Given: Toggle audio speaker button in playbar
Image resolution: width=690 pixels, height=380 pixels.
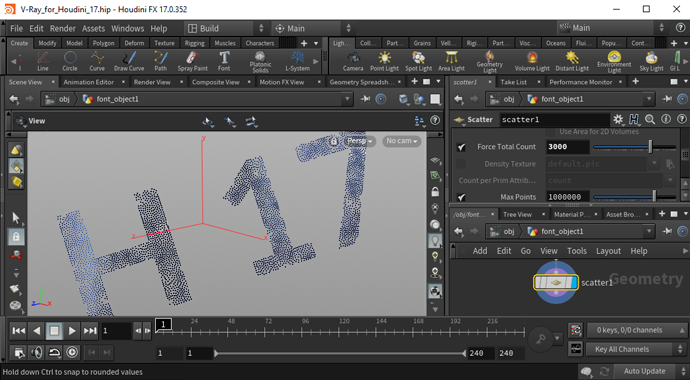Looking at the screenshot, I should click(x=37, y=352).
